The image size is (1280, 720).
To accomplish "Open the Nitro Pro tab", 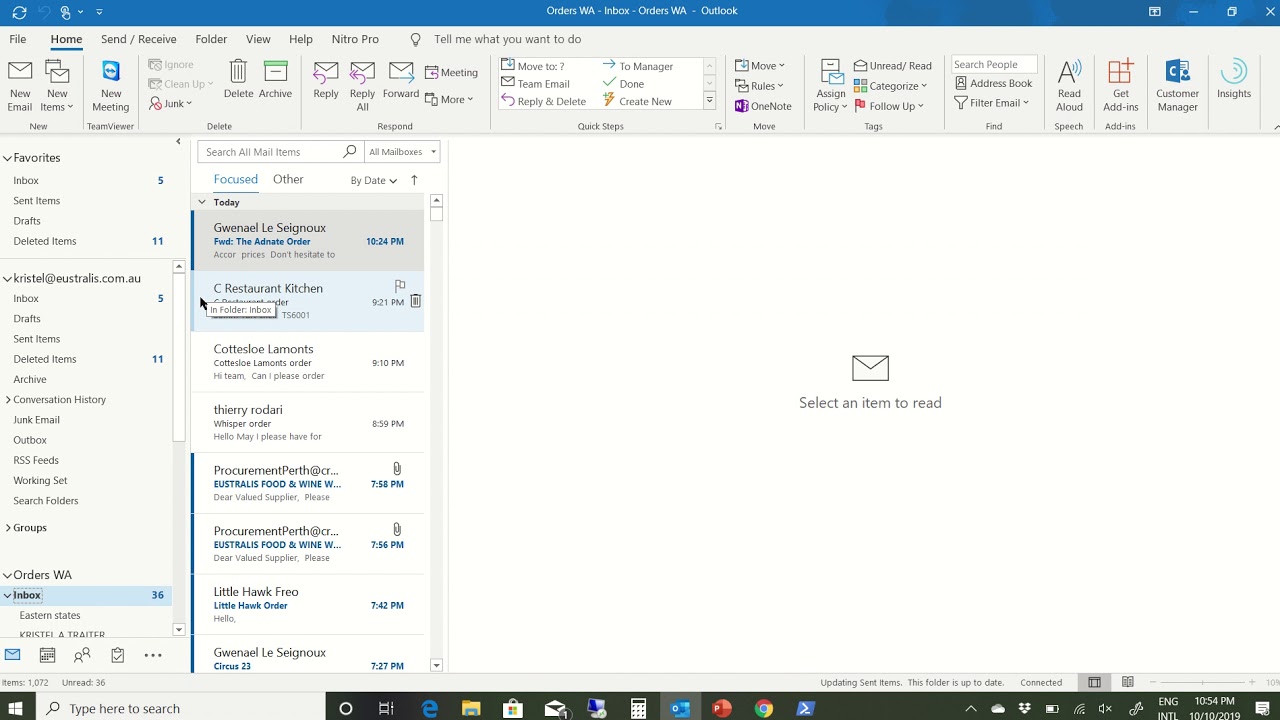I will (355, 39).
